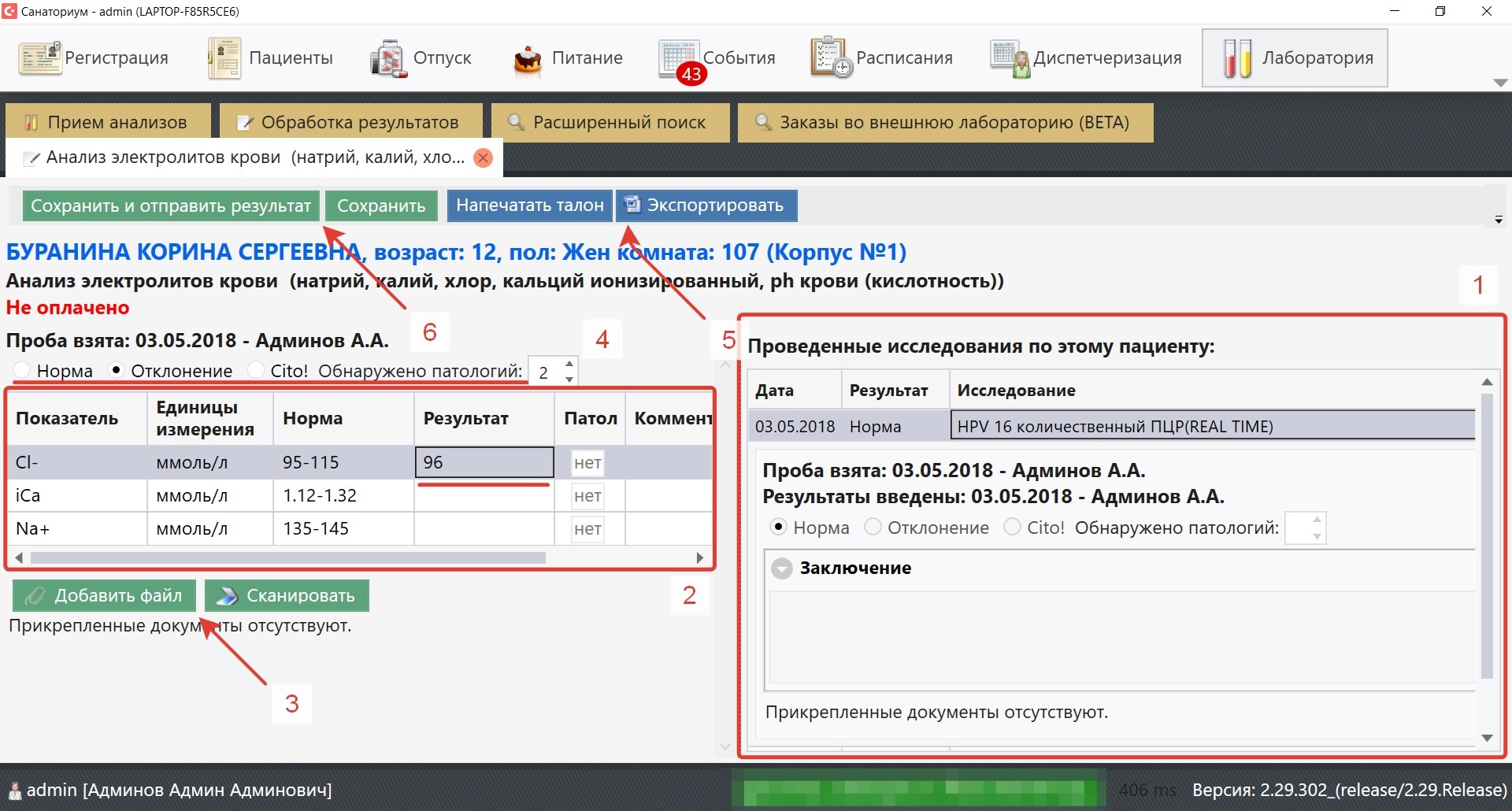The image size is (1512, 811).
Task: Switch to Обработка результатов tab
Action: tap(350, 123)
